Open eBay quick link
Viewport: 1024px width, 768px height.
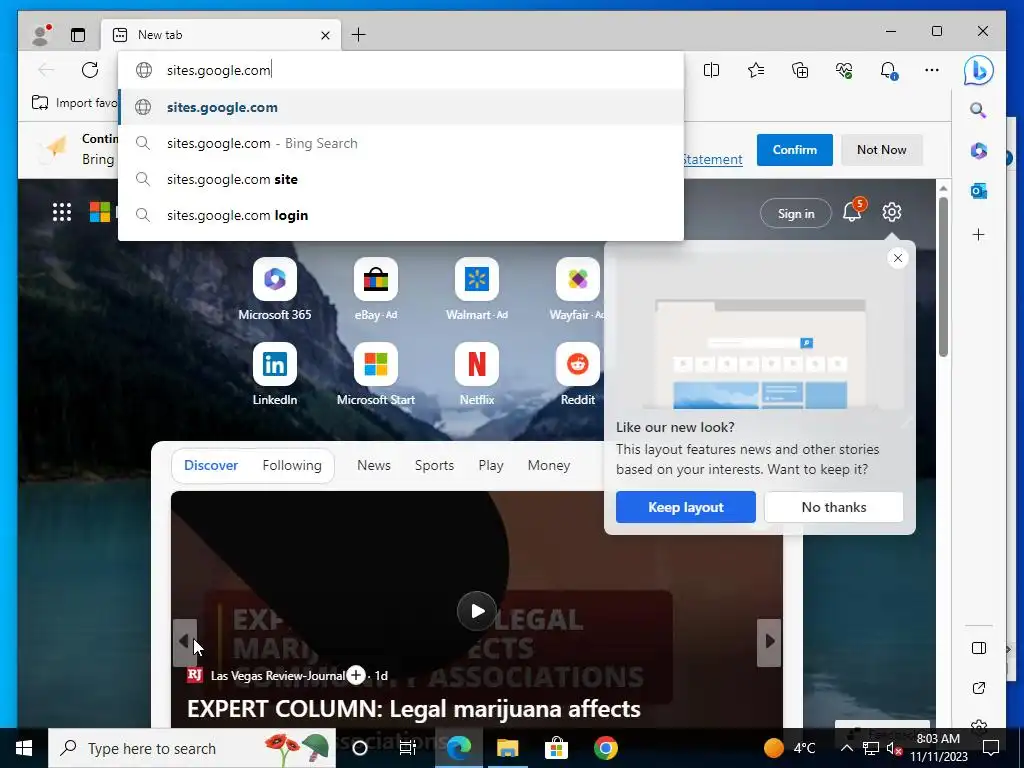(x=376, y=289)
